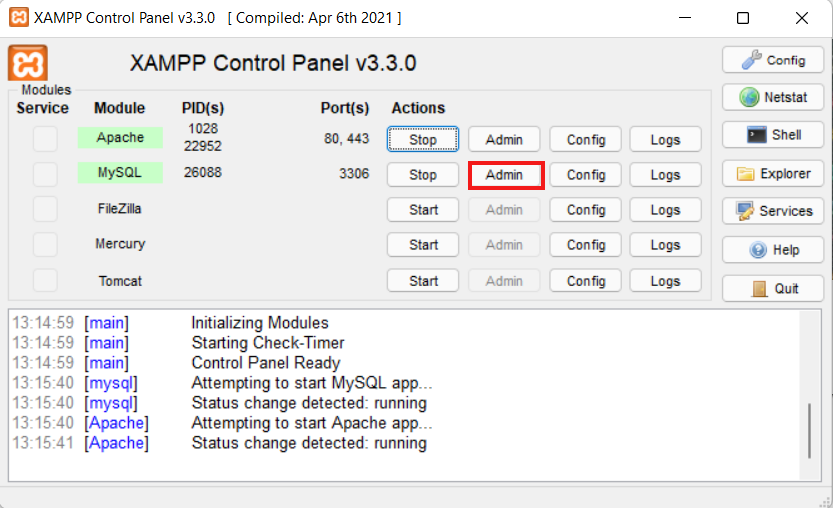Click the Quit button
Viewport: 833px width, 508px height.
773,289
